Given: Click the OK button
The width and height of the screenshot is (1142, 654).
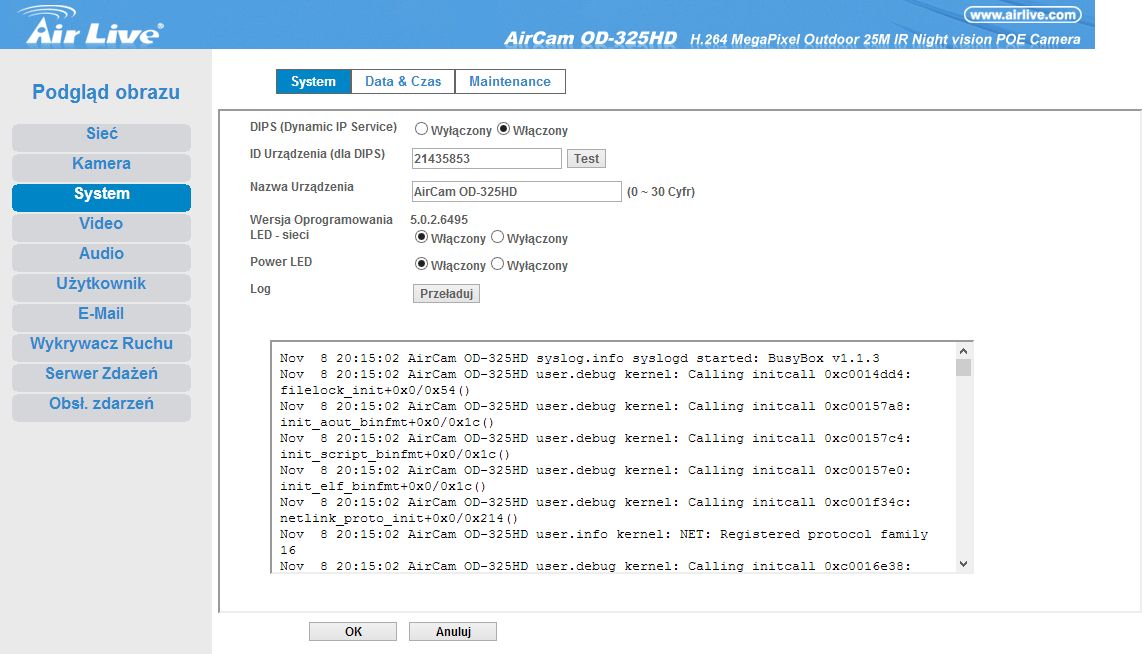Looking at the screenshot, I should (x=353, y=631).
